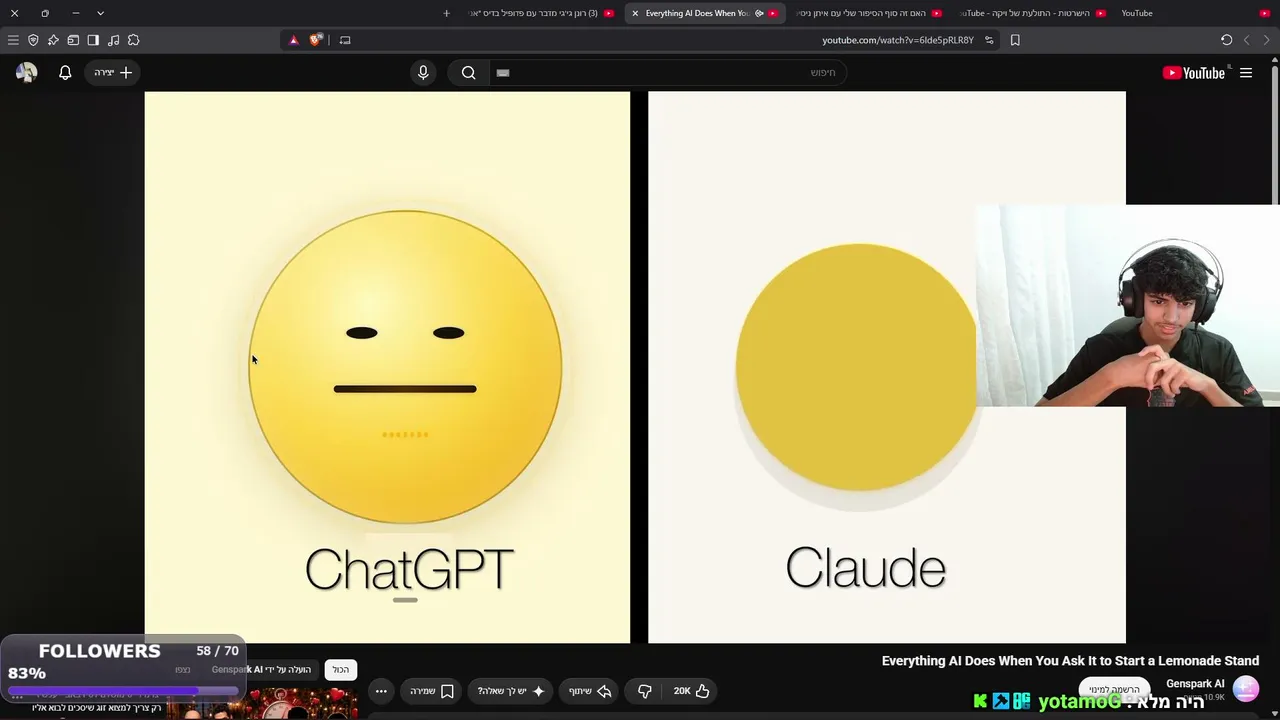Switch to the tab starting with (3)
The height and width of the screenshot is (720, 1280).
pyautogui.click(x=542, y=13)
